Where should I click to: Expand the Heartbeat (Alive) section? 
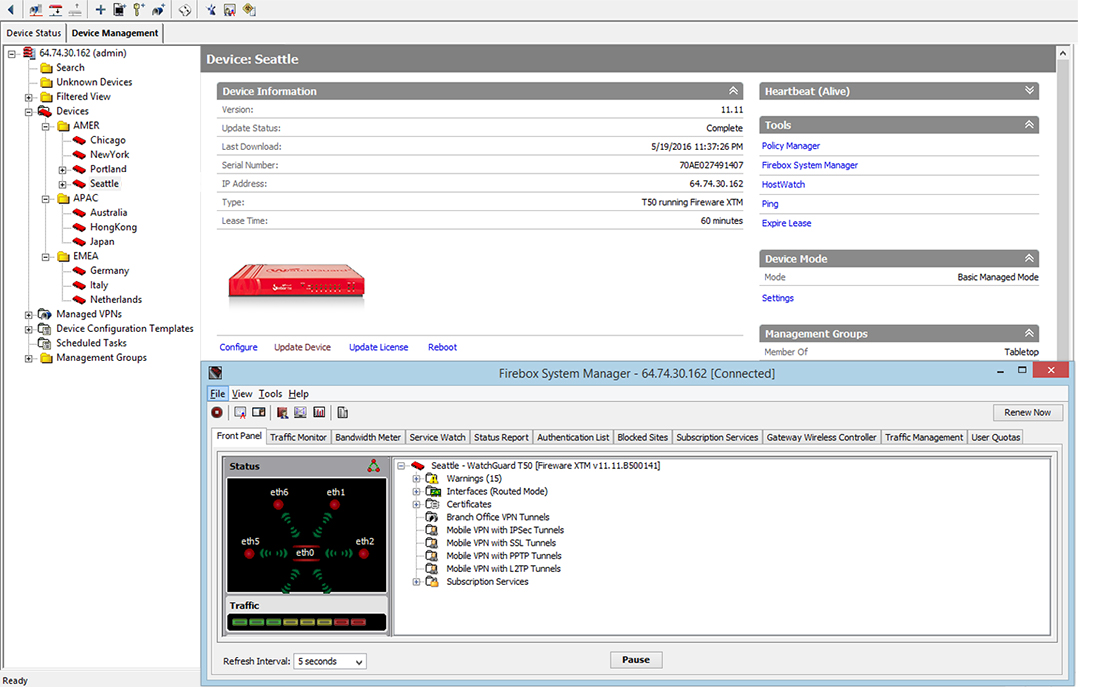tap(1029, 91)
